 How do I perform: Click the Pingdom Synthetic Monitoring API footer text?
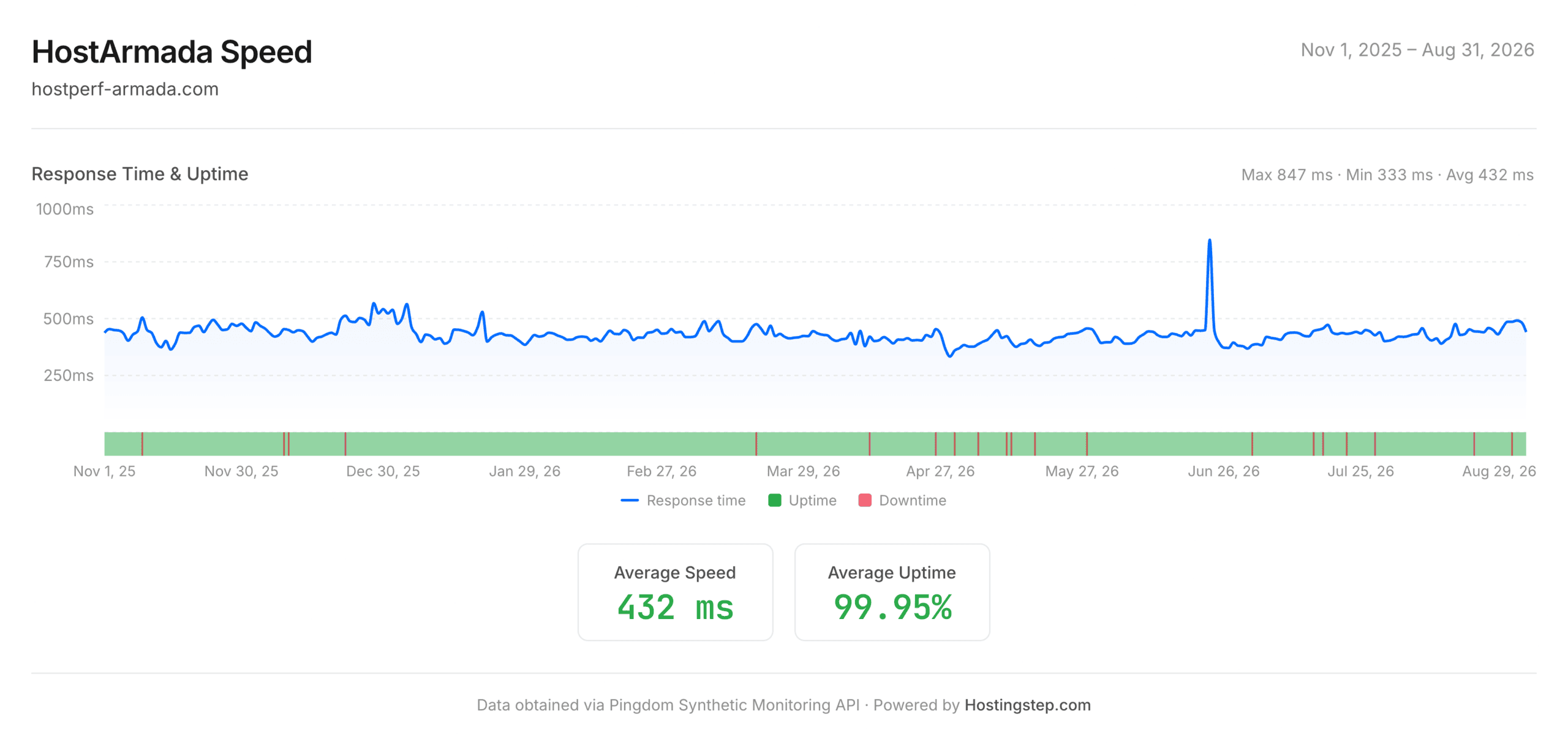734,705
